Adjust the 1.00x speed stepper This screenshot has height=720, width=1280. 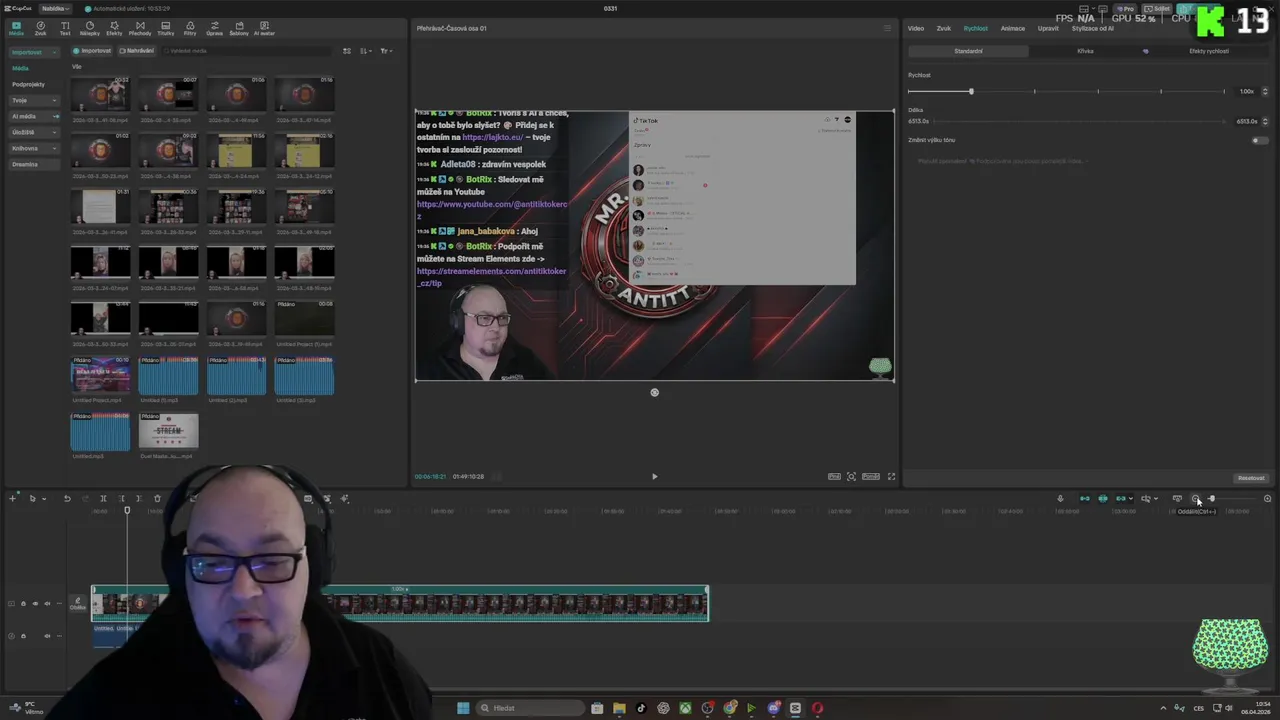1264,92
